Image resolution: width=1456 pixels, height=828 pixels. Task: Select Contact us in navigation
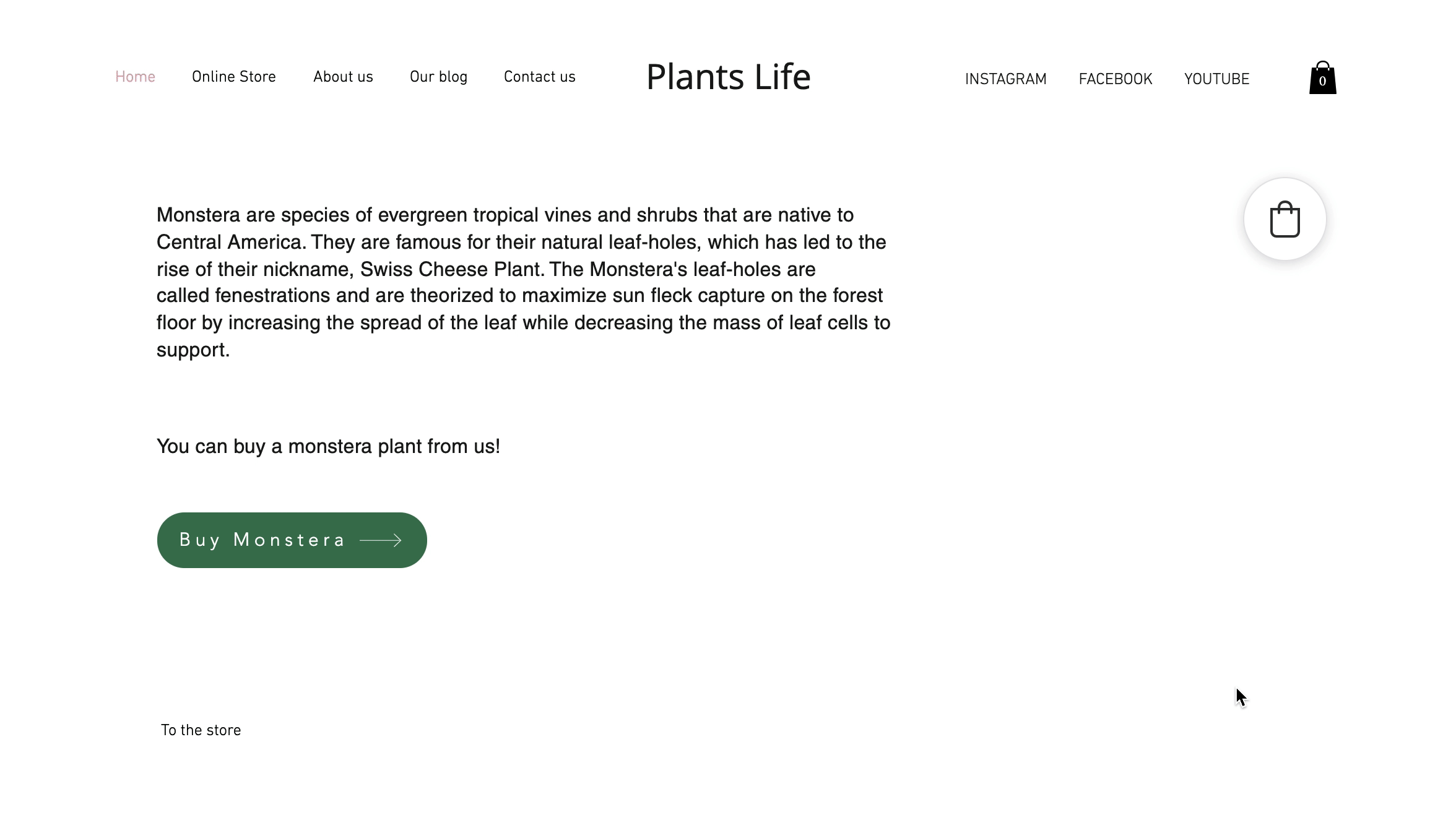pos(539,77)
